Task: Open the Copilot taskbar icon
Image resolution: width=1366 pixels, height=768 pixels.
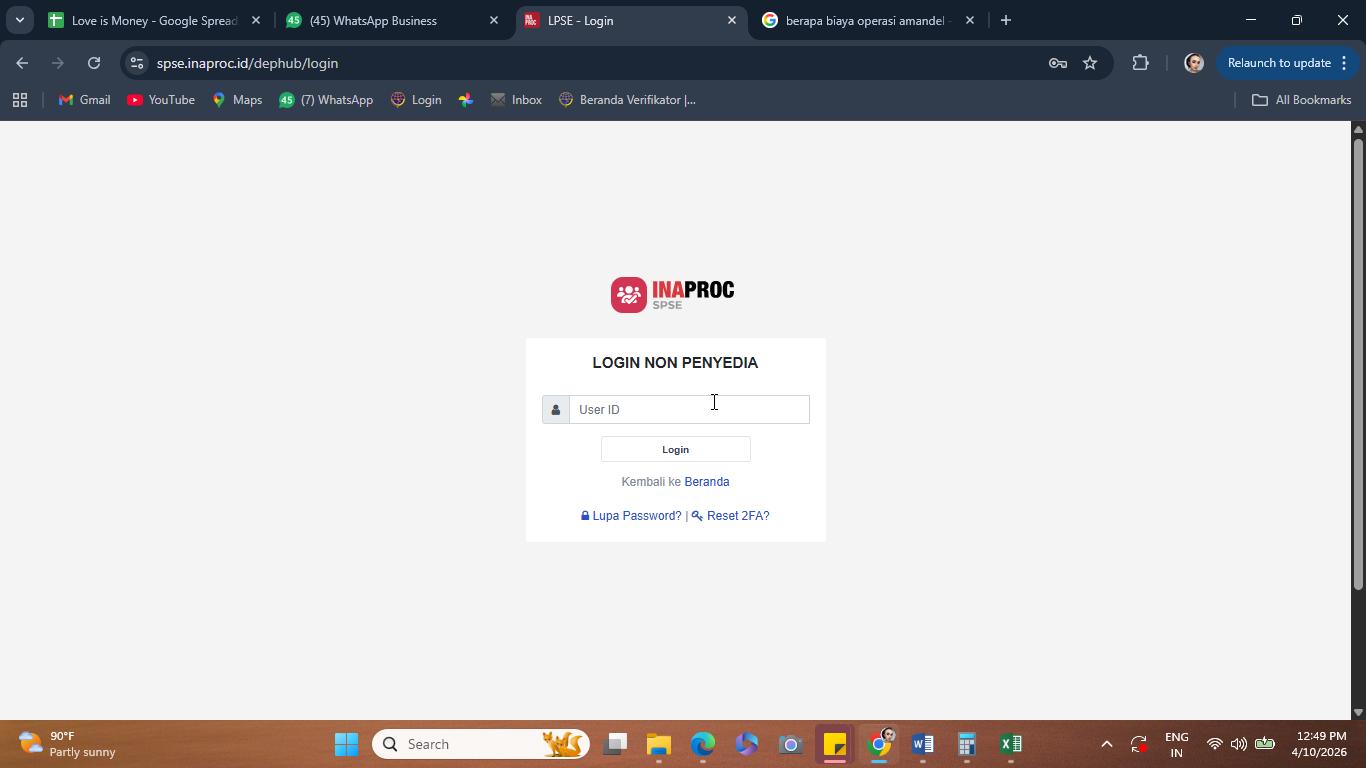Action: (747, 744)
